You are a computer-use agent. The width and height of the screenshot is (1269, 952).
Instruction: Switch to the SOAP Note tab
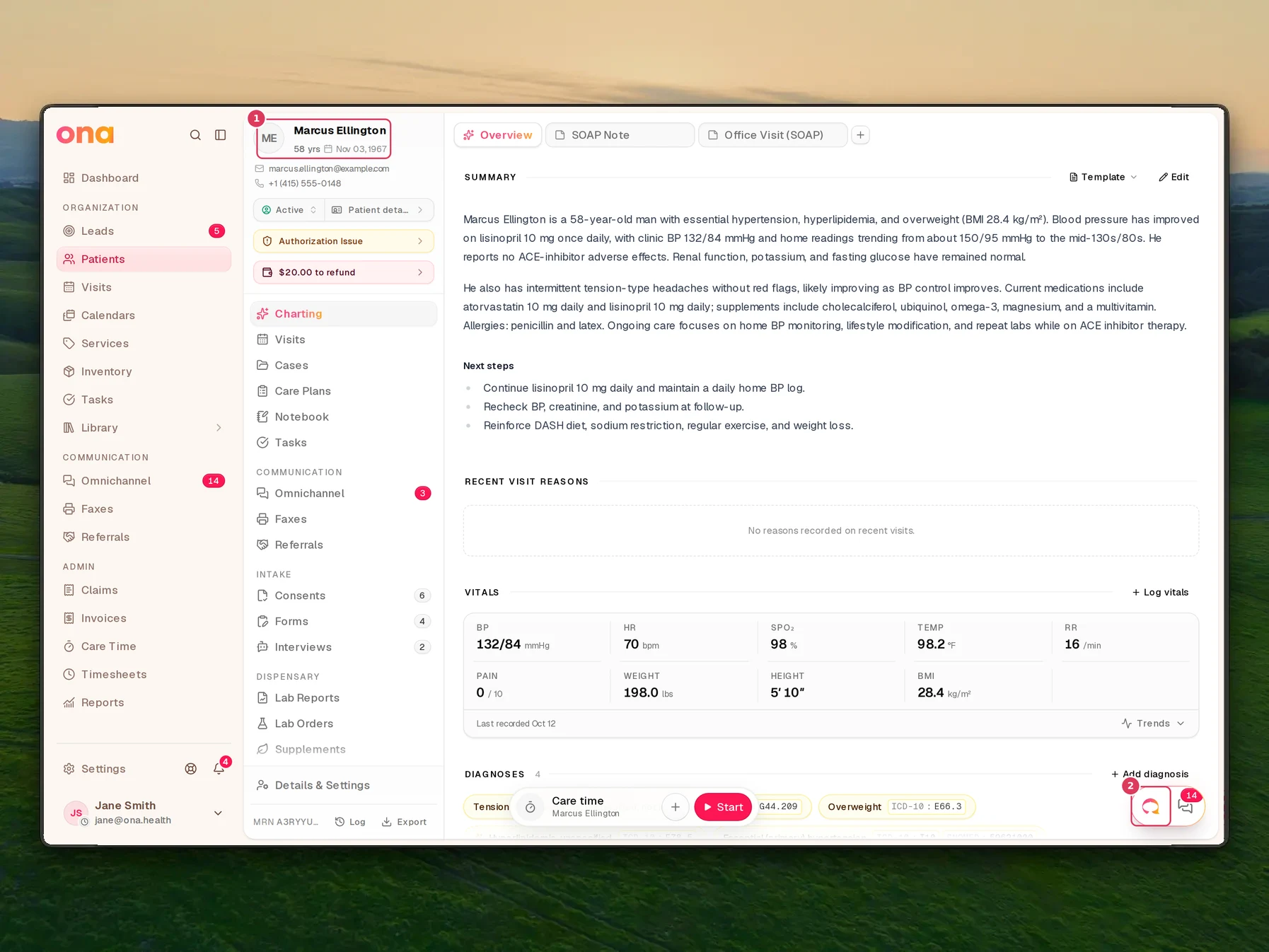[620, 135]
